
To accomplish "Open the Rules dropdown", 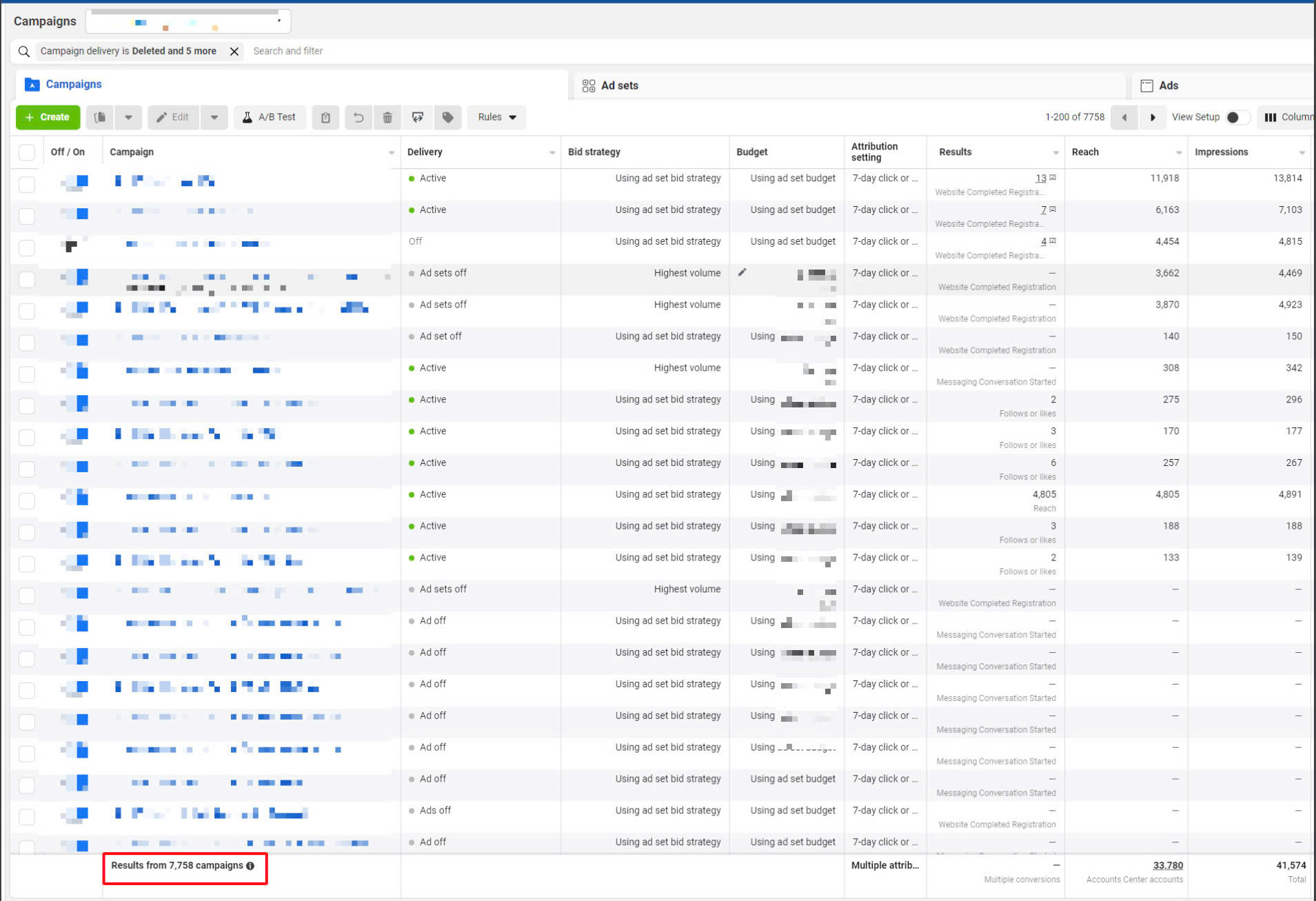I will point(497,117).
